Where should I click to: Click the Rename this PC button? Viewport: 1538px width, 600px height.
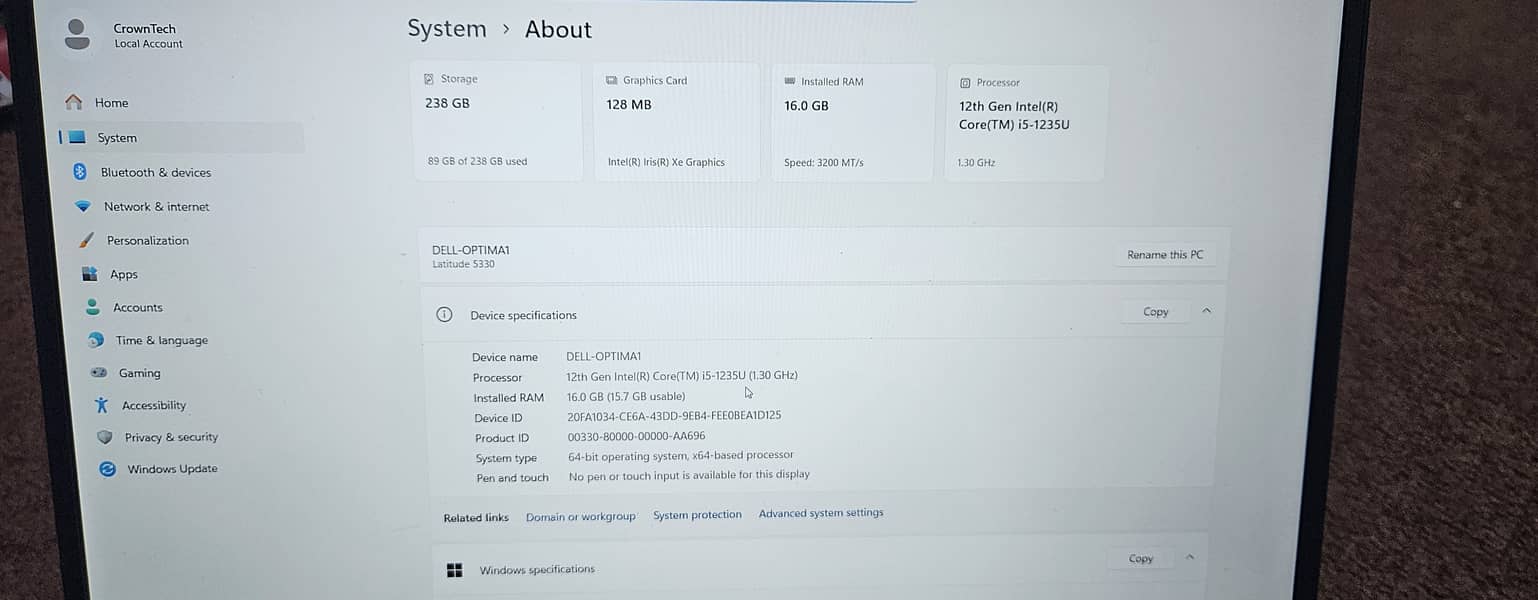pos(1164,255)
